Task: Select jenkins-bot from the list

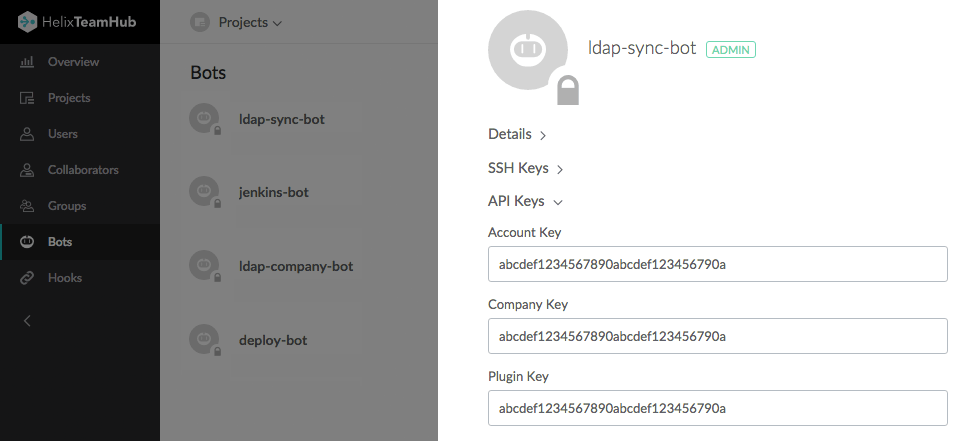Action: pyautogui.click(x=273, y=192)
